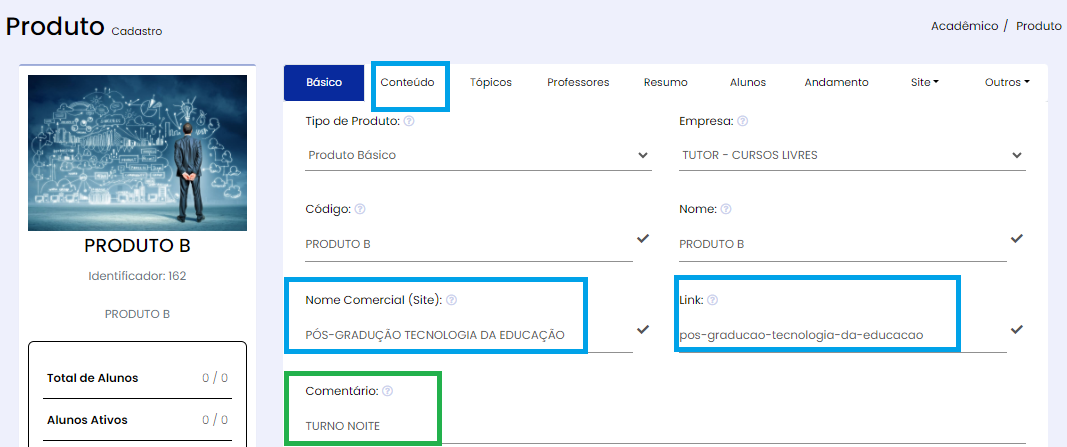Click help icon beside Link label
The image size is (1067, 447).
click(x=712, y=299)
